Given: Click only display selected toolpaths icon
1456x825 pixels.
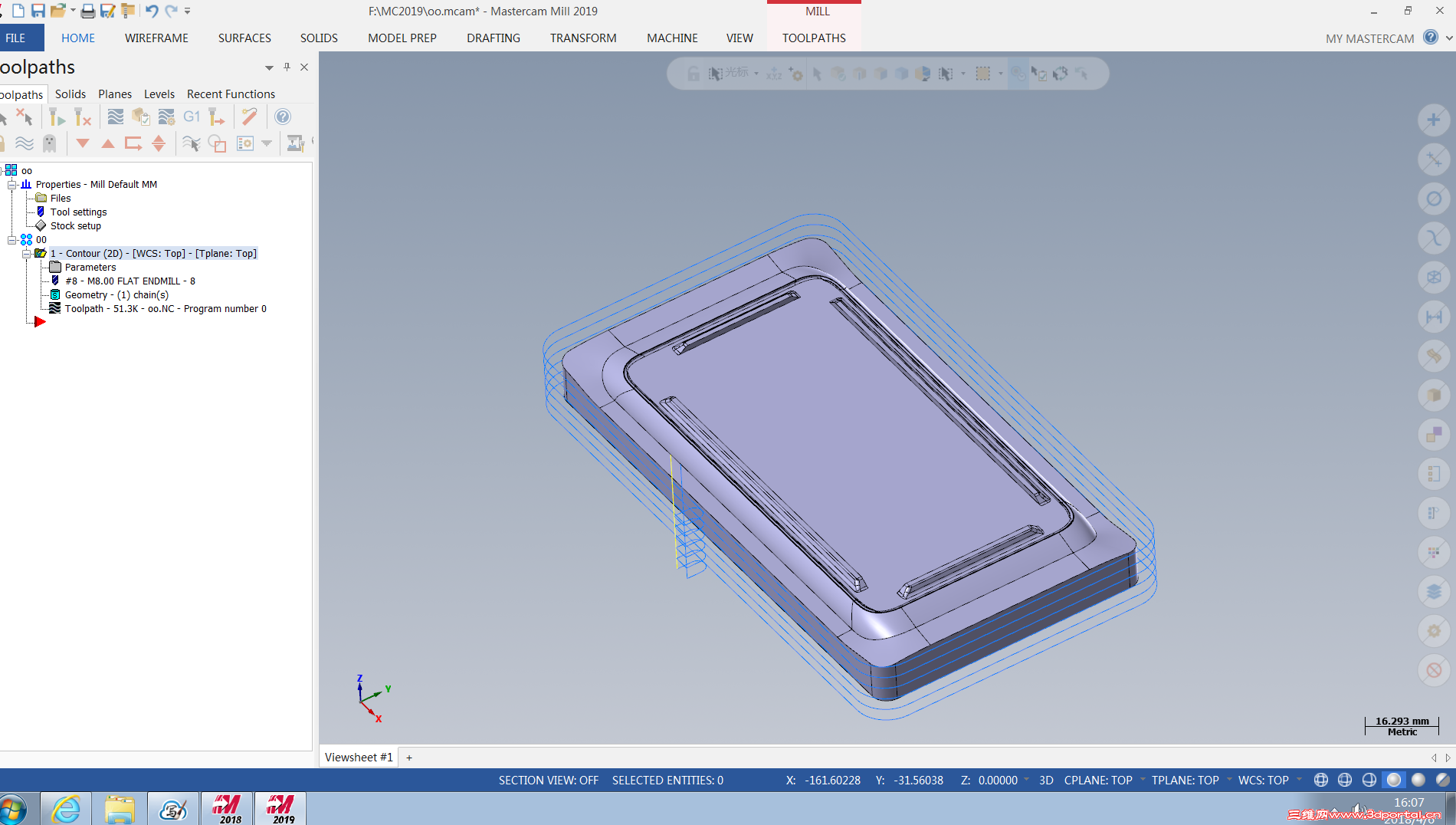Looking at the screenshot, I should [192, 143].
